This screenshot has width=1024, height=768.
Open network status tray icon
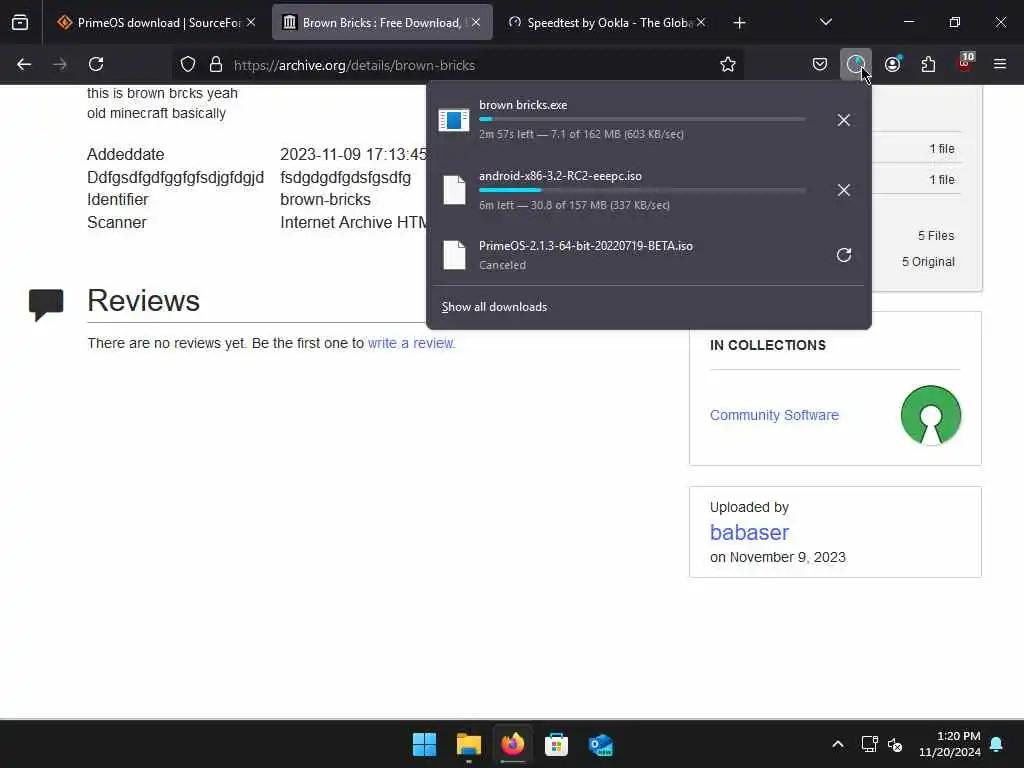click(869, 744)
